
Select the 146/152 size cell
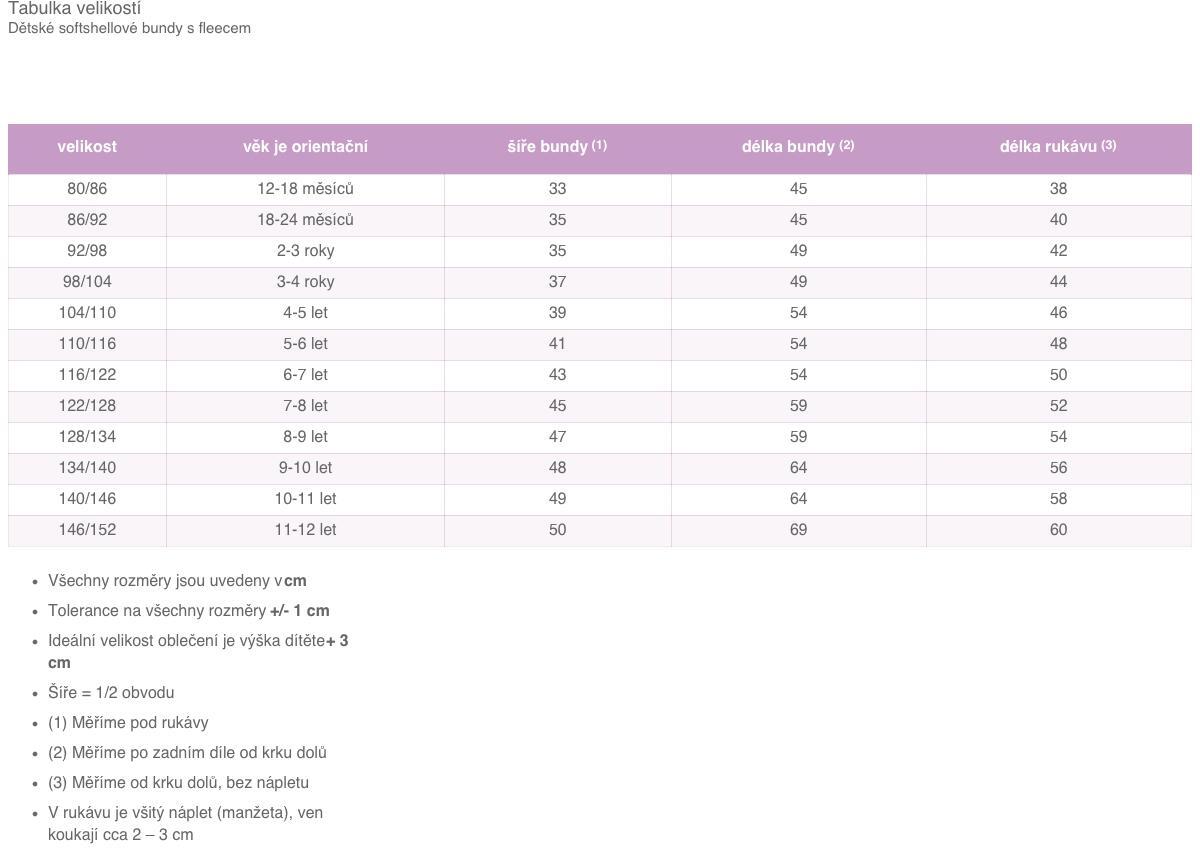click(87, 530)
